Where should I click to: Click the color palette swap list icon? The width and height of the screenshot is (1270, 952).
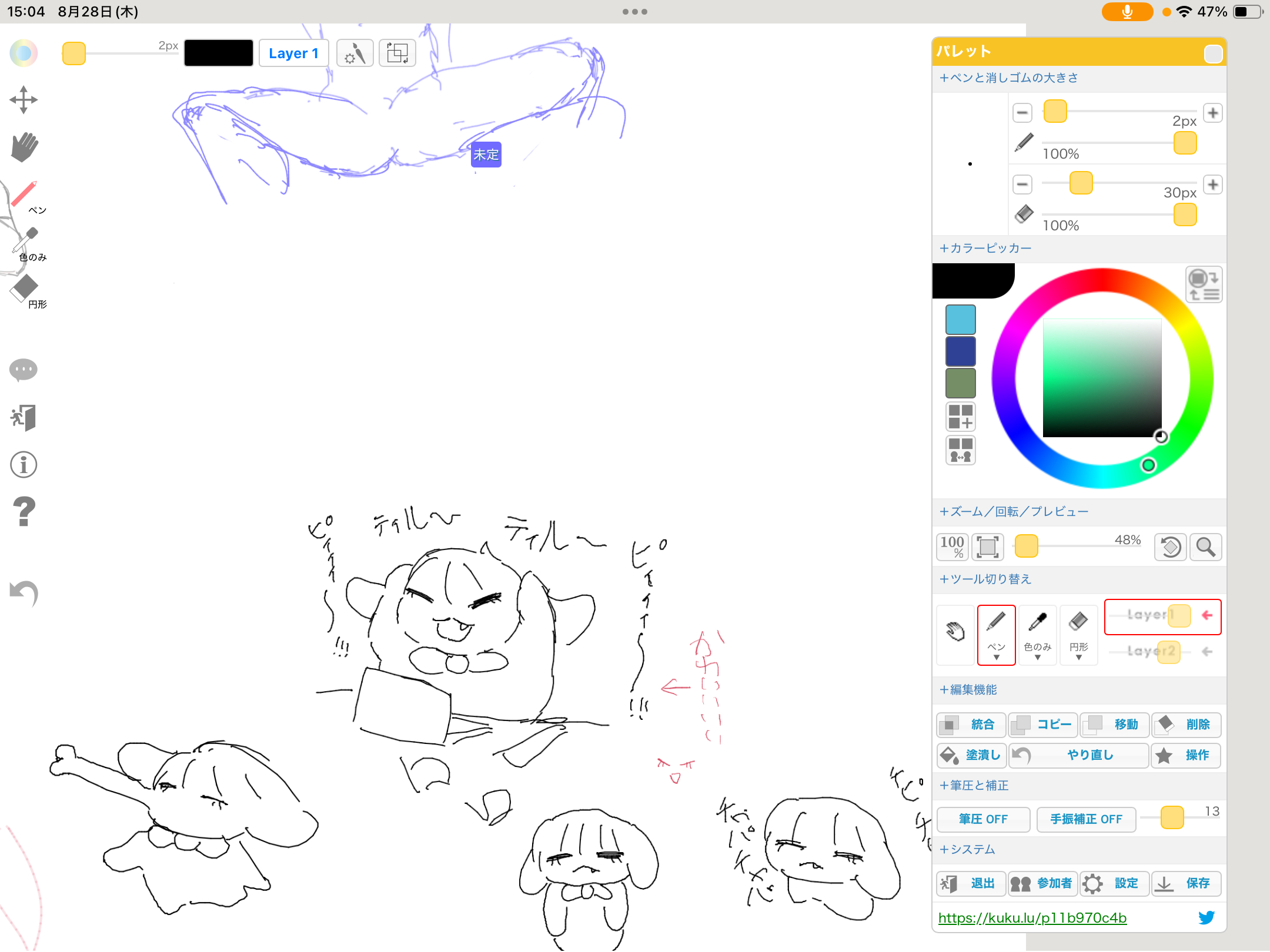pyautogui.click(x=1204, y=284)
